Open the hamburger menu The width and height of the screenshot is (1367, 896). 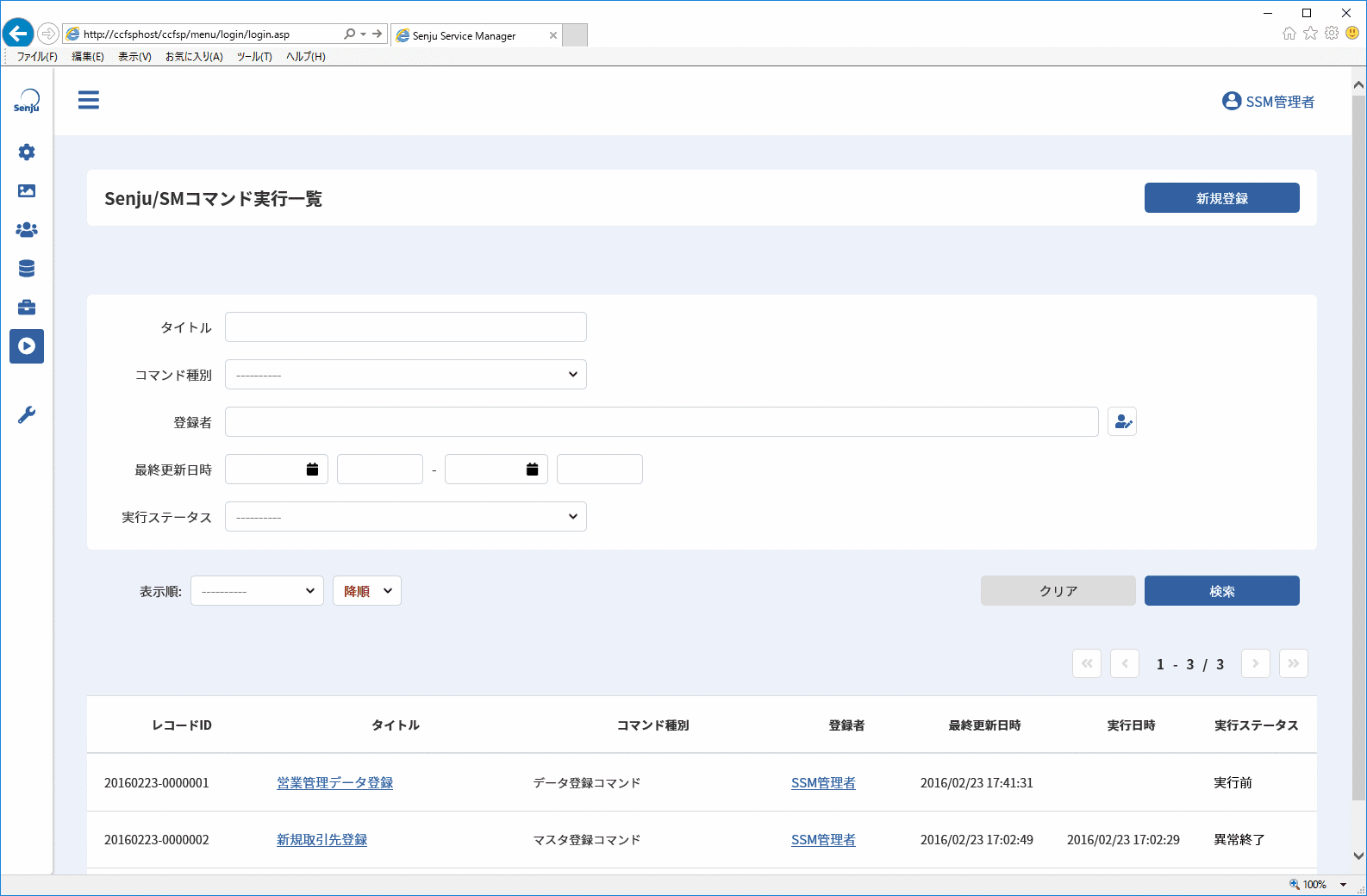(x=88, y=100)
